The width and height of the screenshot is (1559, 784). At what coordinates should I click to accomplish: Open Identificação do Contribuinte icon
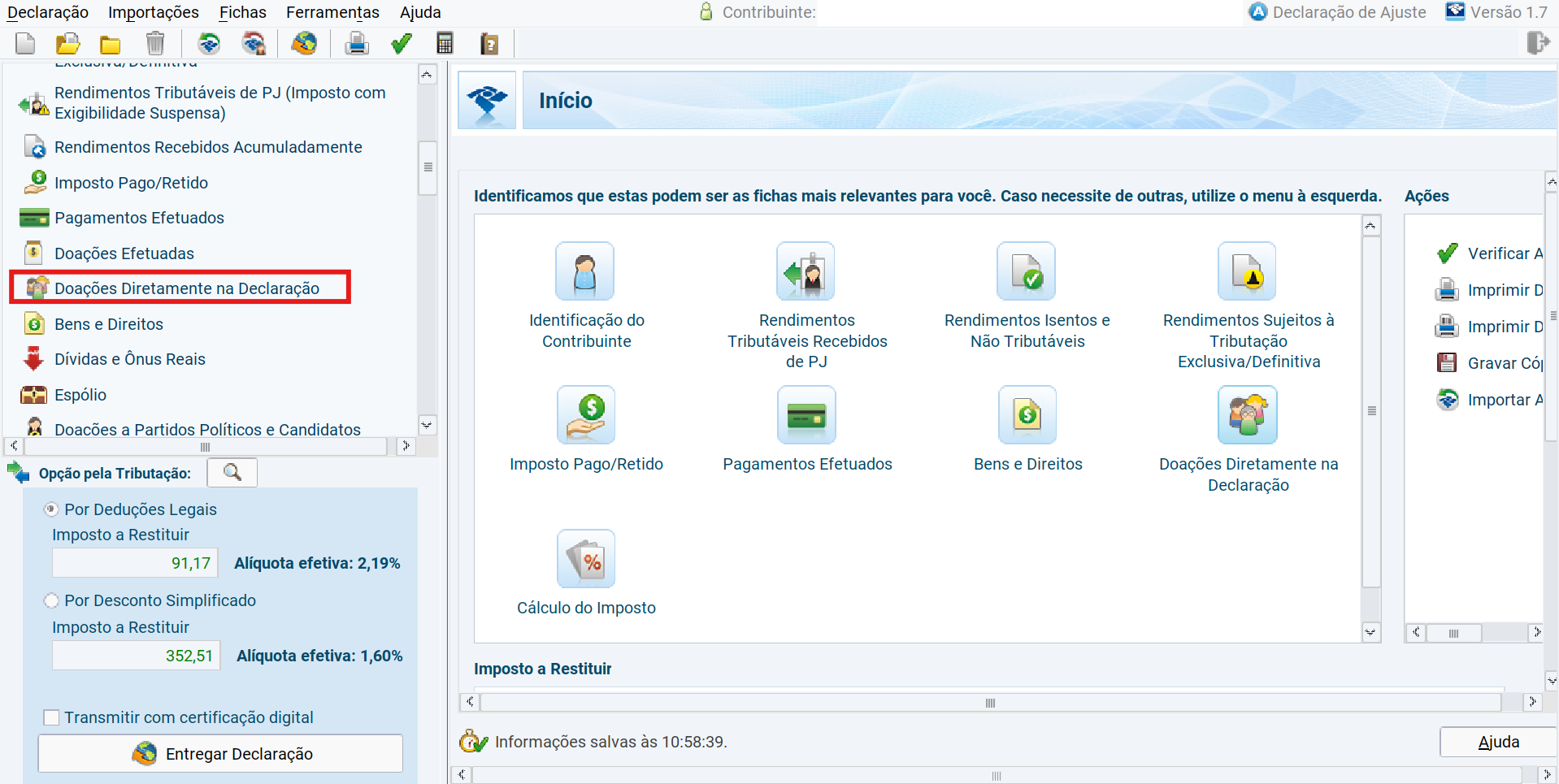[x=585, y=271]
